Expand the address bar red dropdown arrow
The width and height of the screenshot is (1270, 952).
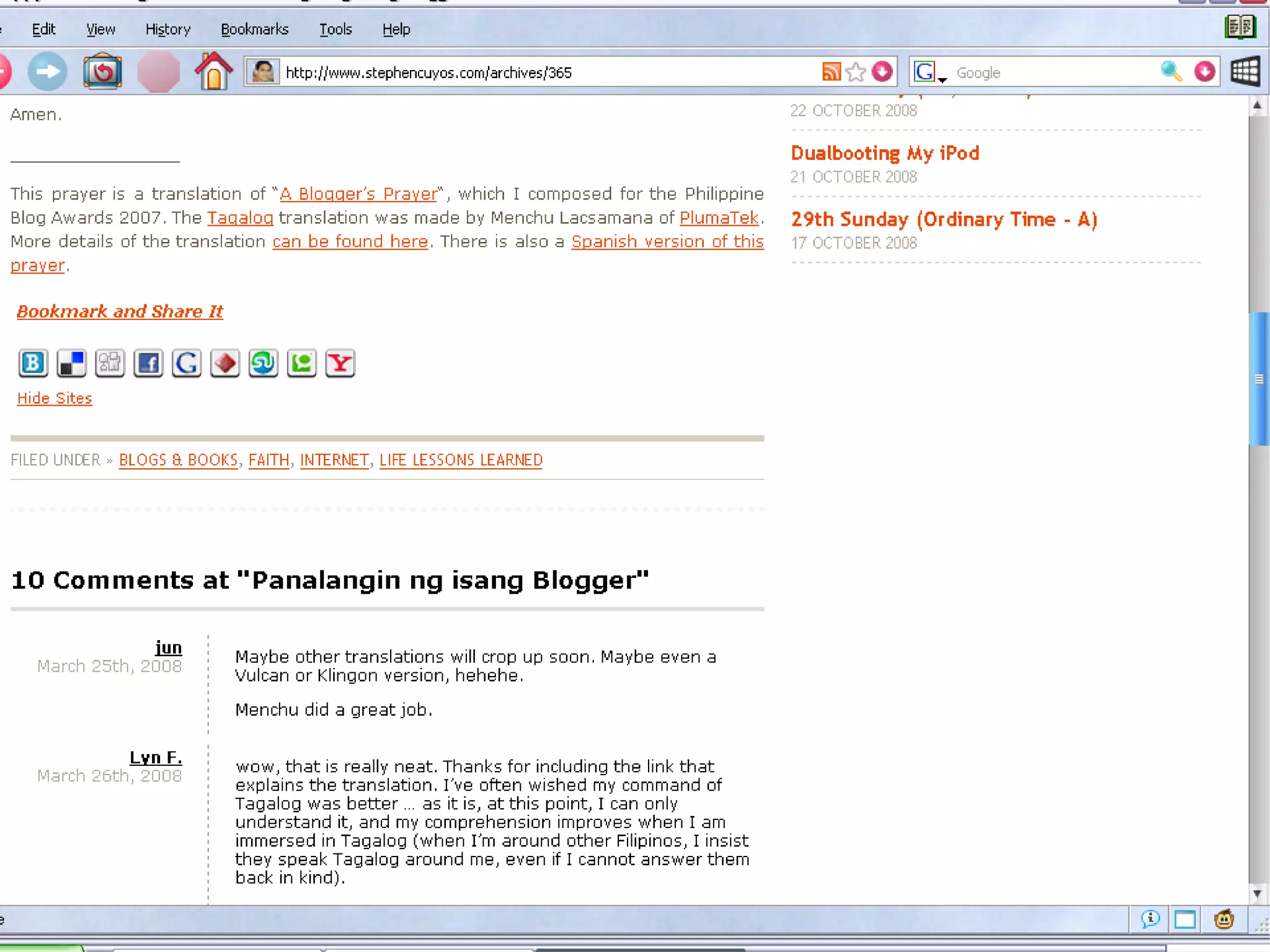[x=882, y=72]
